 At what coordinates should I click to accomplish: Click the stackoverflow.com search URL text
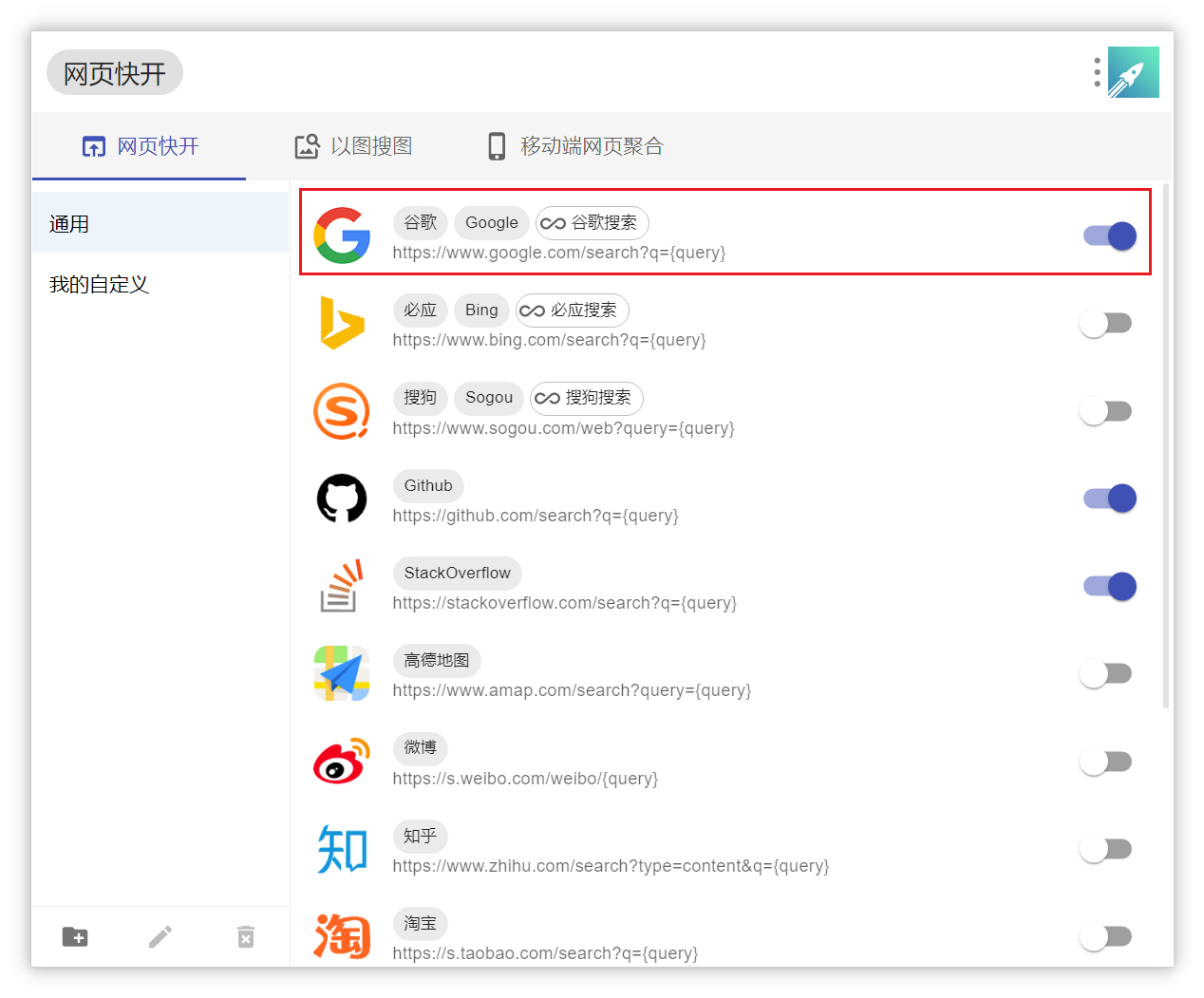coord(565,603)
